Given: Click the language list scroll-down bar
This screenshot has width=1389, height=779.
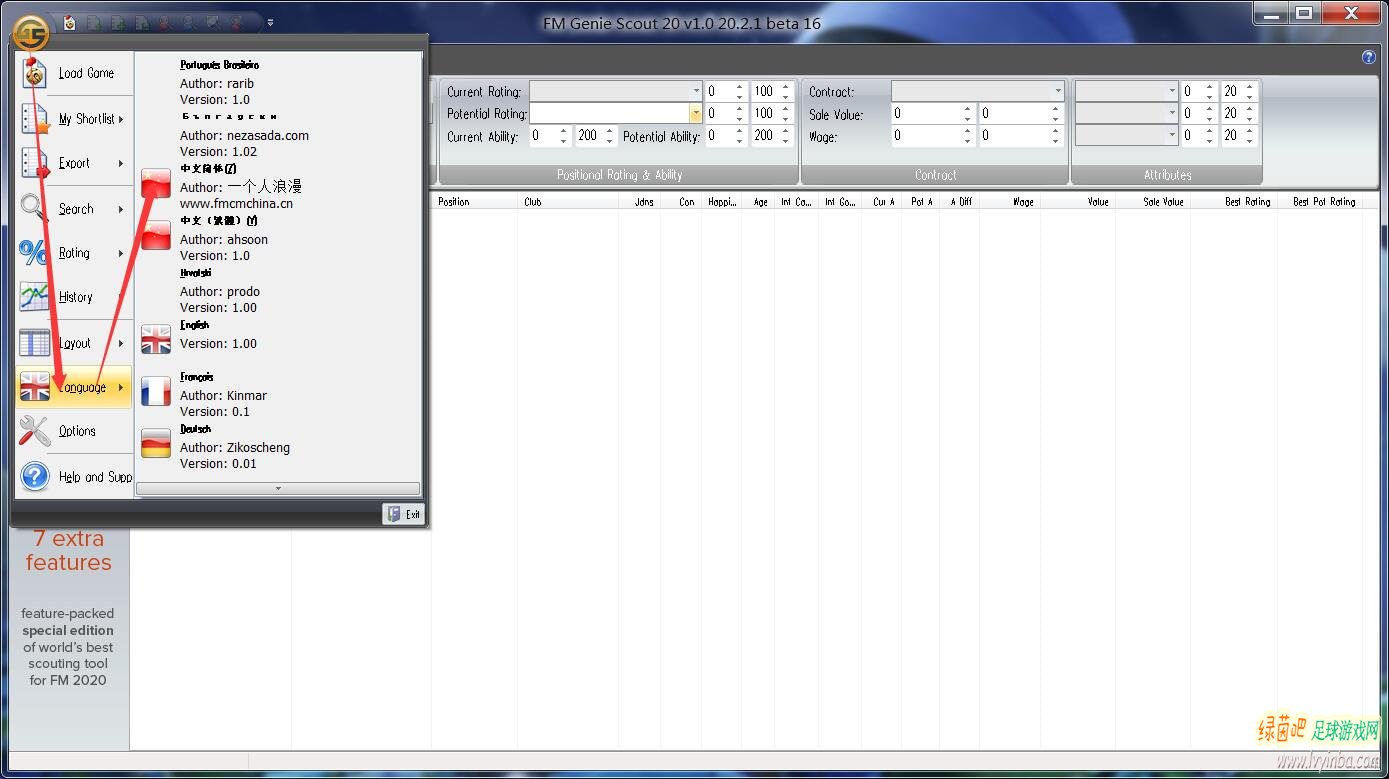Looking at the screenshot, I should pos(278,489).
